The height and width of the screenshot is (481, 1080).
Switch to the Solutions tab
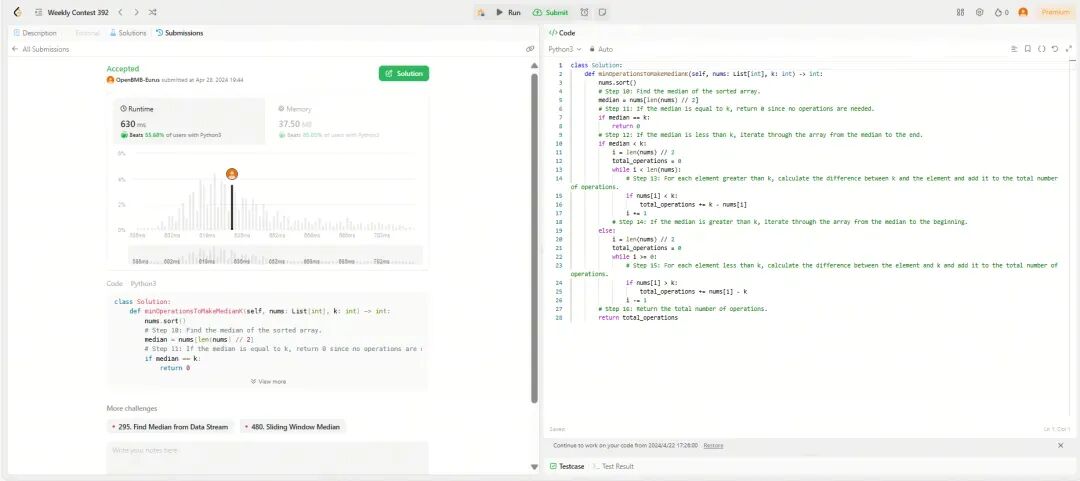[x=128, y=33]
